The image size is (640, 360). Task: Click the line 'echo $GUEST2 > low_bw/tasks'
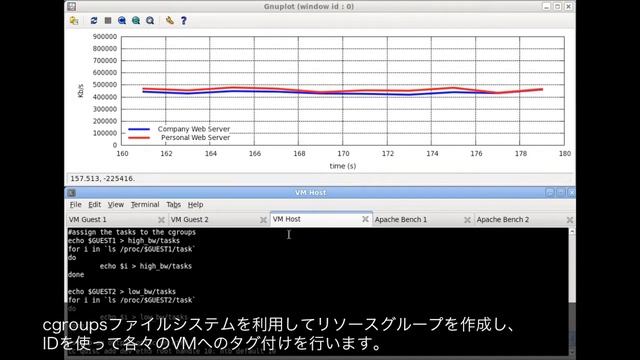(122, 291)
